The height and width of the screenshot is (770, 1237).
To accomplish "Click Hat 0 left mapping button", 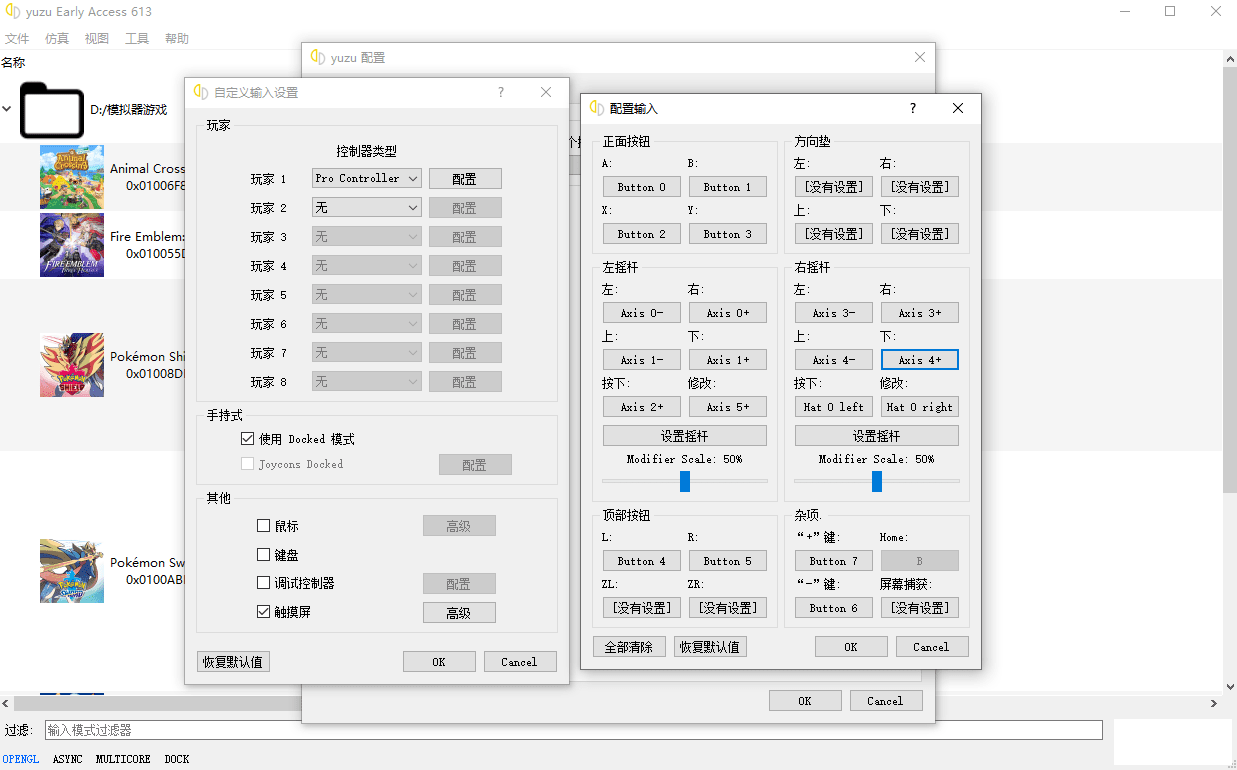I will [834, 407].
